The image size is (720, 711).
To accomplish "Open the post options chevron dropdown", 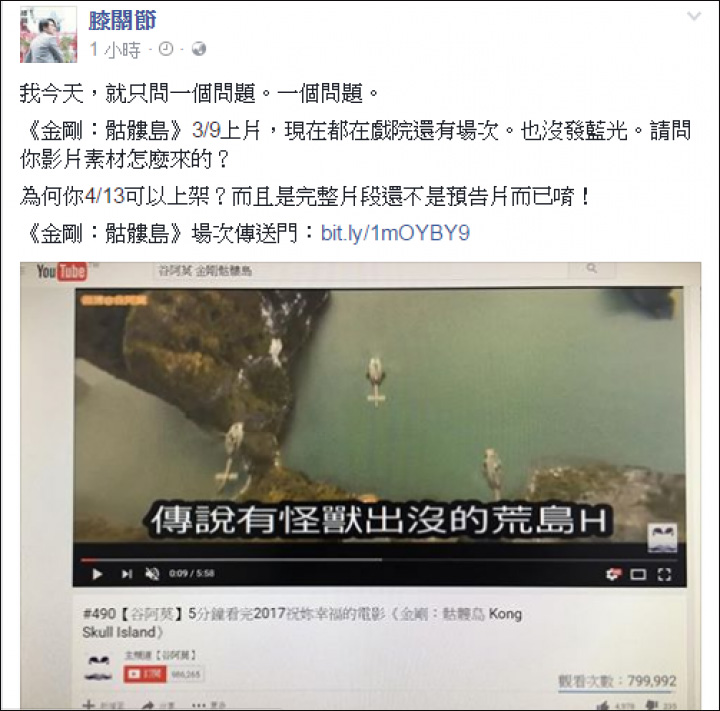I will [694, 17].
